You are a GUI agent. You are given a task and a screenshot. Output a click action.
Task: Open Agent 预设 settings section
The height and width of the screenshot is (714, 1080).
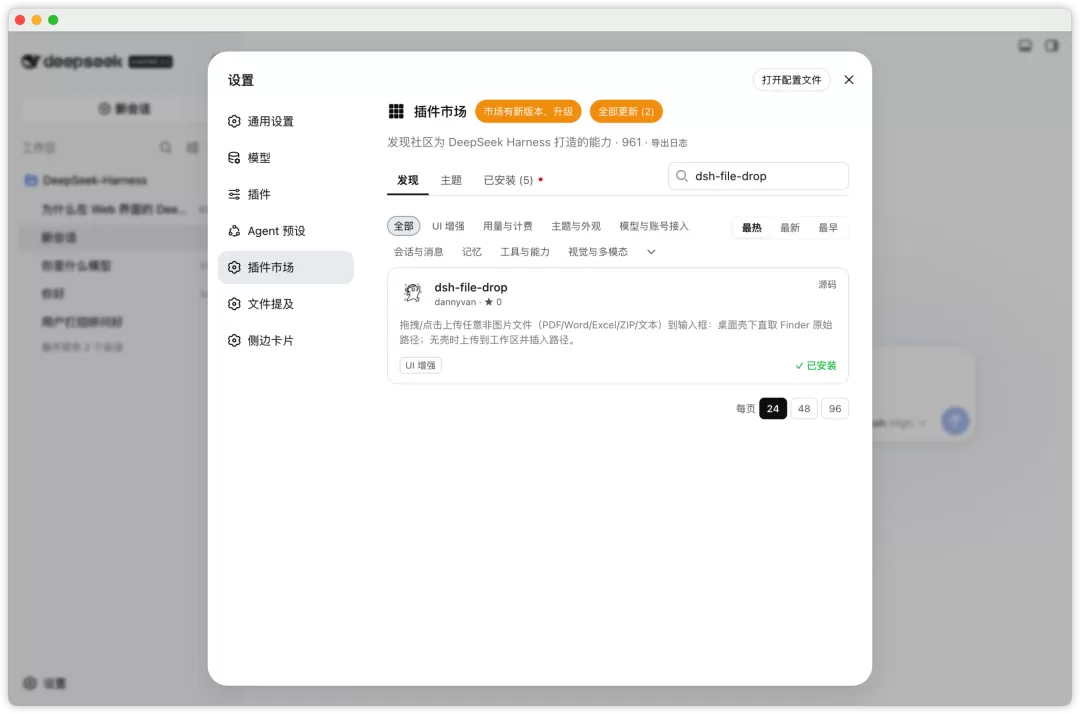[x=285, y=231]
